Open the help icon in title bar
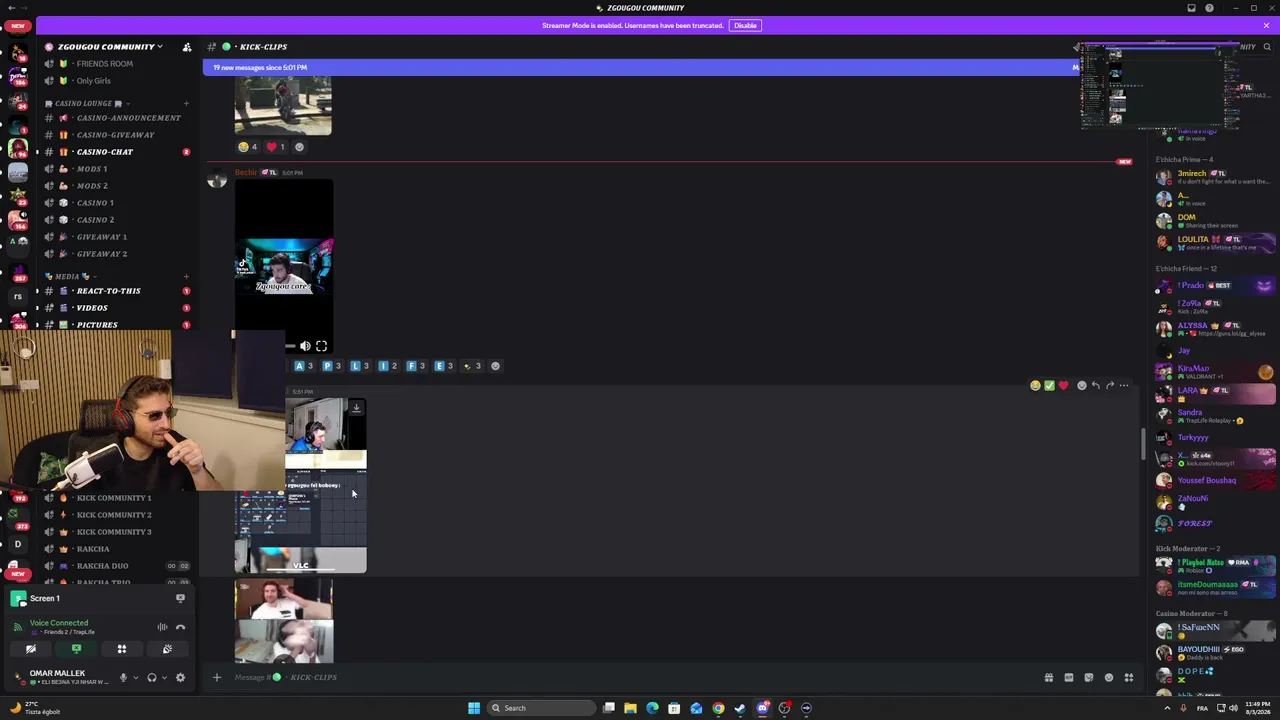1280x720 pixels. coord(1210,8)
